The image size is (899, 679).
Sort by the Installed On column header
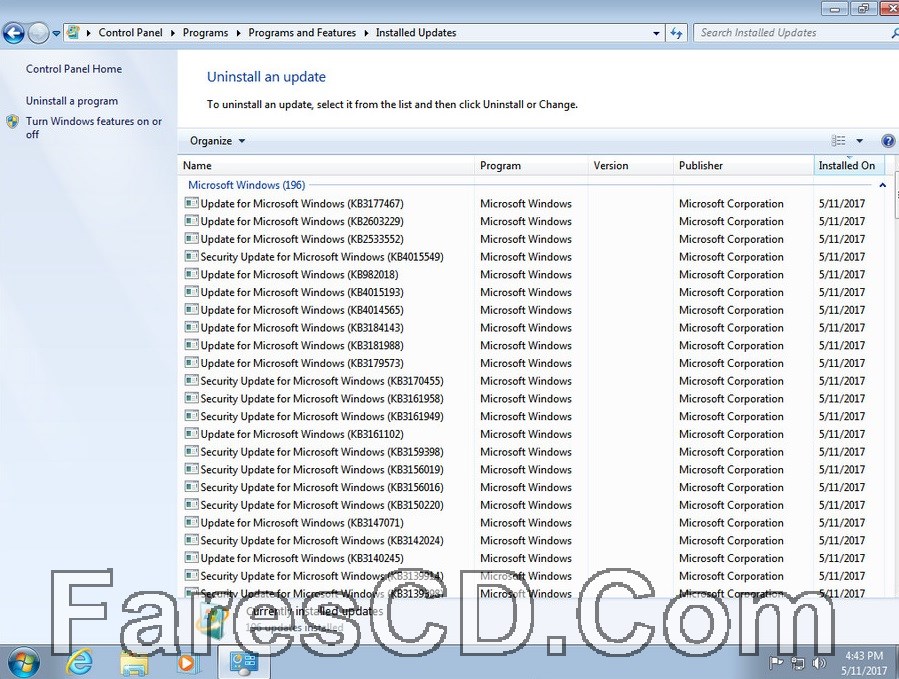849,166
